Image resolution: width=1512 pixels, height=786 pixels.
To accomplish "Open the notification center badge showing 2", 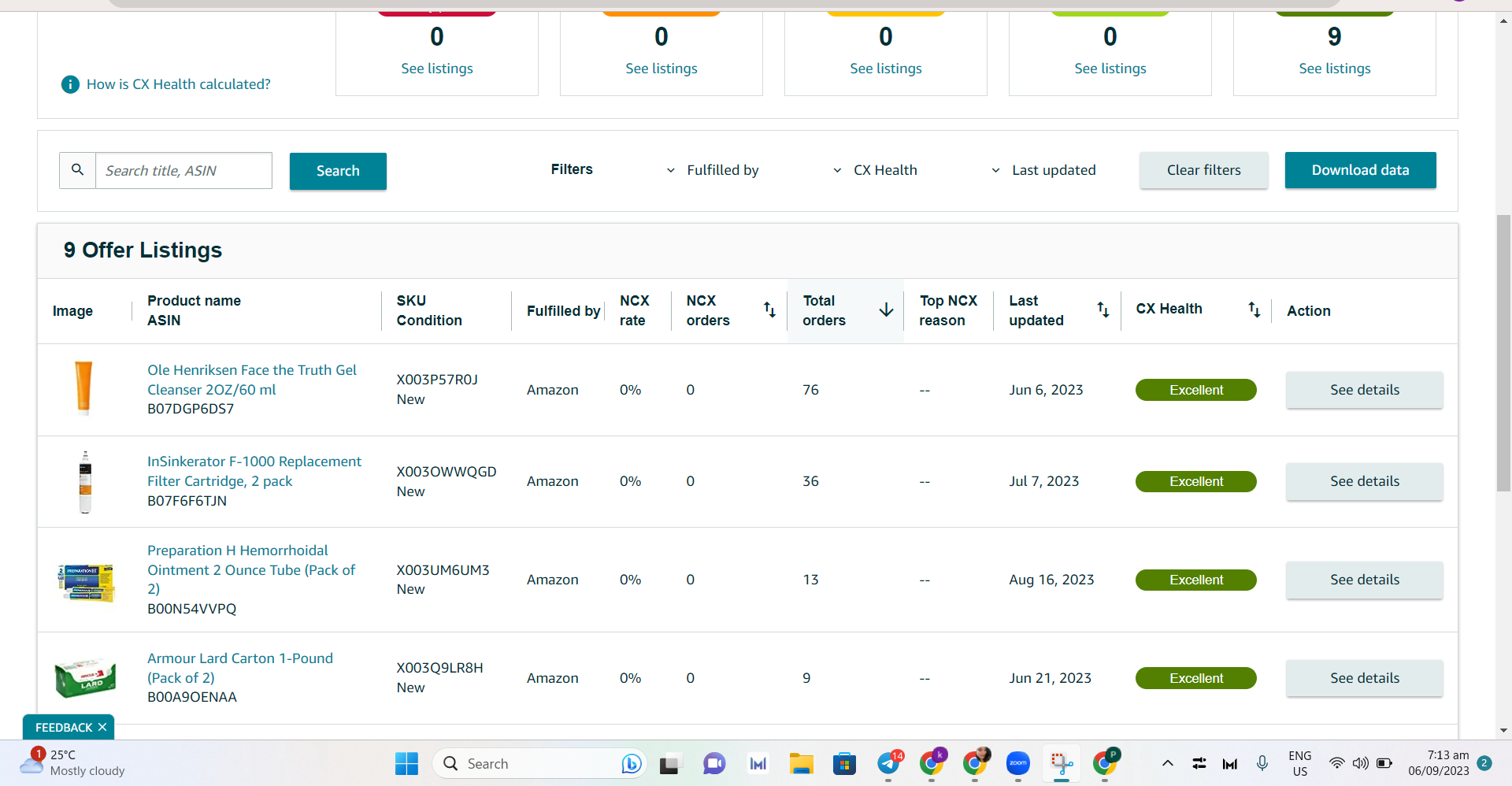I will click(x=1484, y=762).
